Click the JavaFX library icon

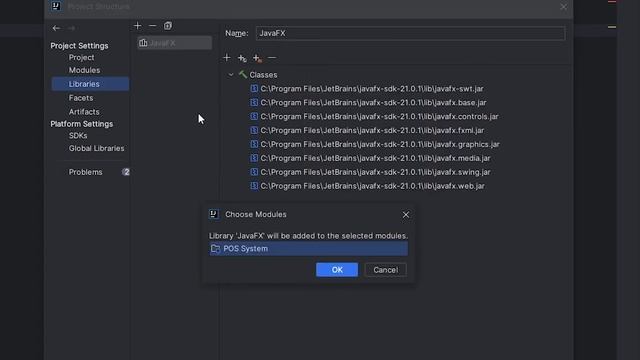coord(143,43)
